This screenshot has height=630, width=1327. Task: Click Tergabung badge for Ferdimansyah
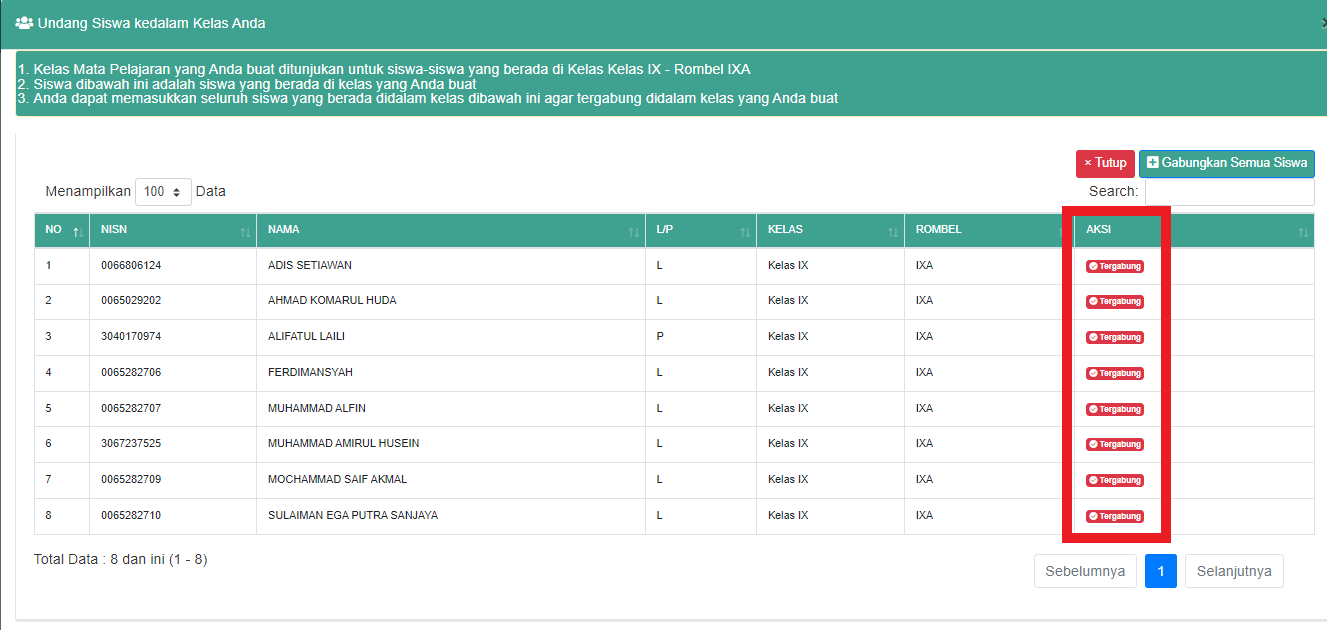(x=1115, y=373)
